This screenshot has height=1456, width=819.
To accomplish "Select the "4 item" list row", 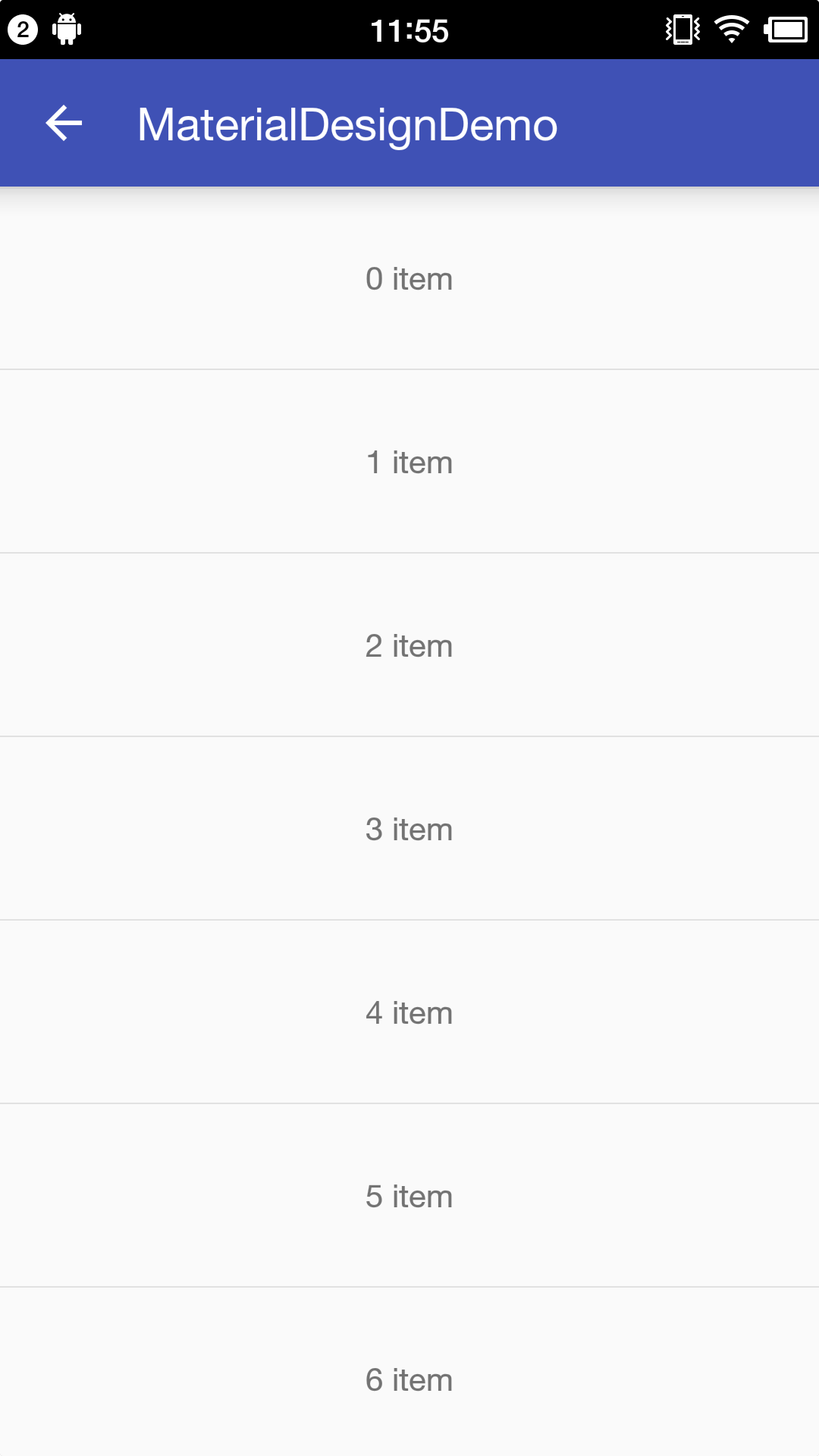I will 409,1013.
